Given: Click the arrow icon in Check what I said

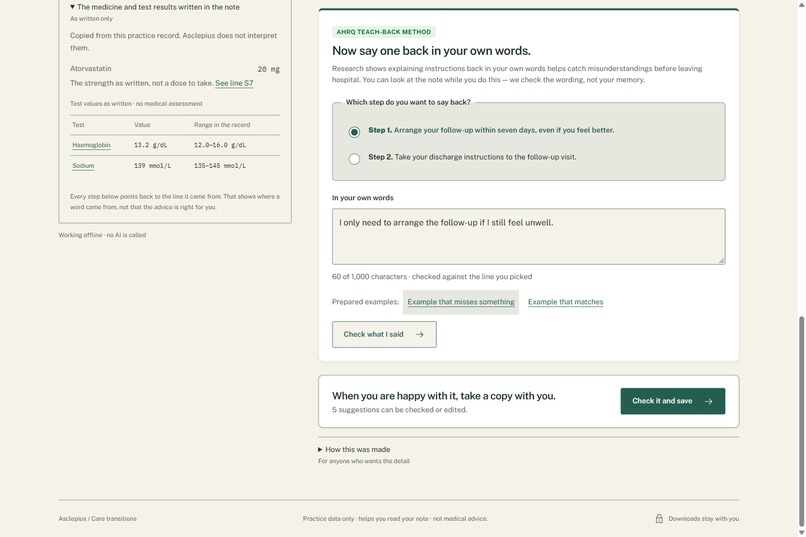Looking at the screenshot, I should [419, 335].
